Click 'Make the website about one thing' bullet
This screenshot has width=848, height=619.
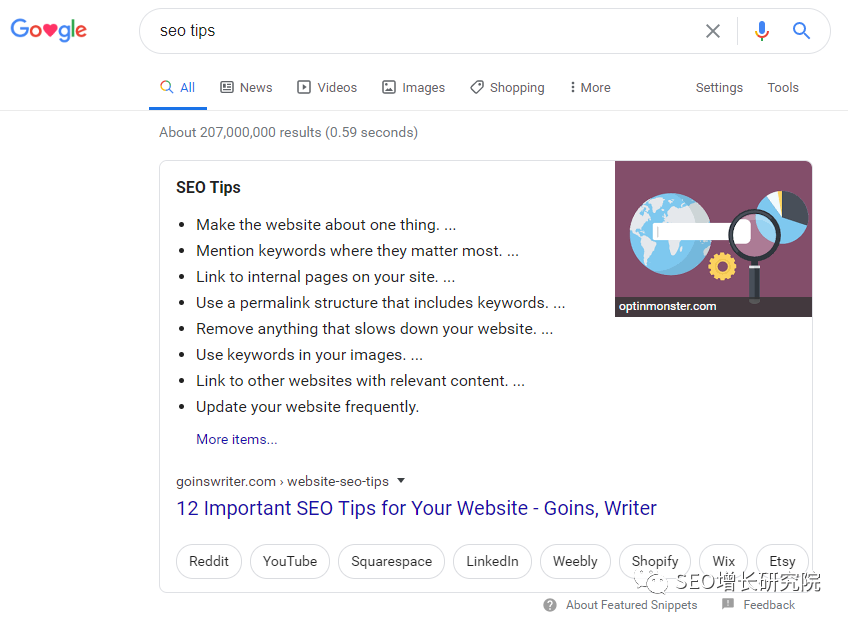[326, 225]
